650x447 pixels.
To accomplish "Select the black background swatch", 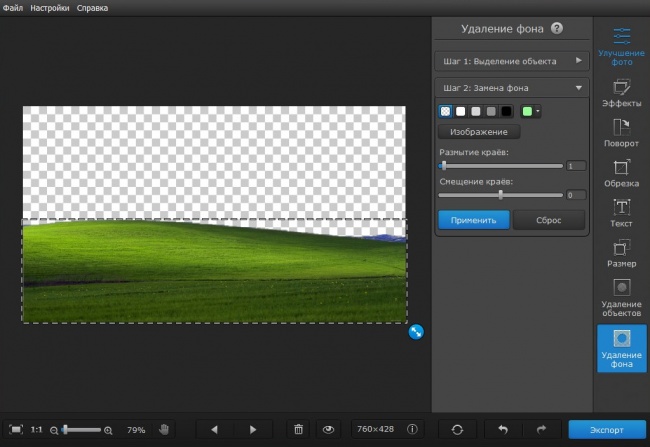I will tap(506, 111).
